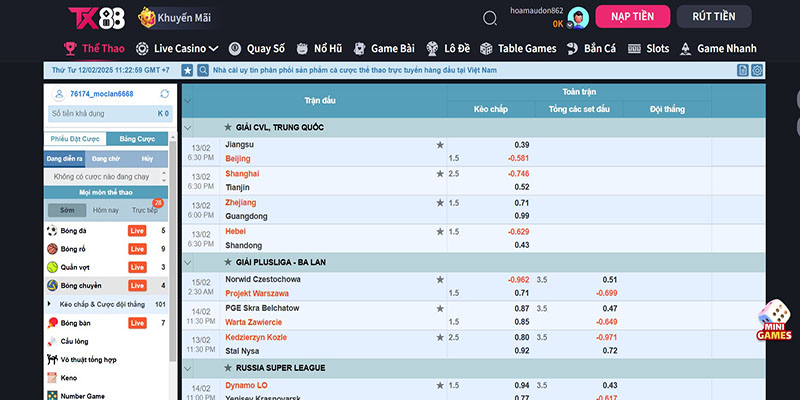Toggle favorite star for Shanghai vs Tianjin match
The height and width of the screenshot is (400, 800).
point(440,174)
